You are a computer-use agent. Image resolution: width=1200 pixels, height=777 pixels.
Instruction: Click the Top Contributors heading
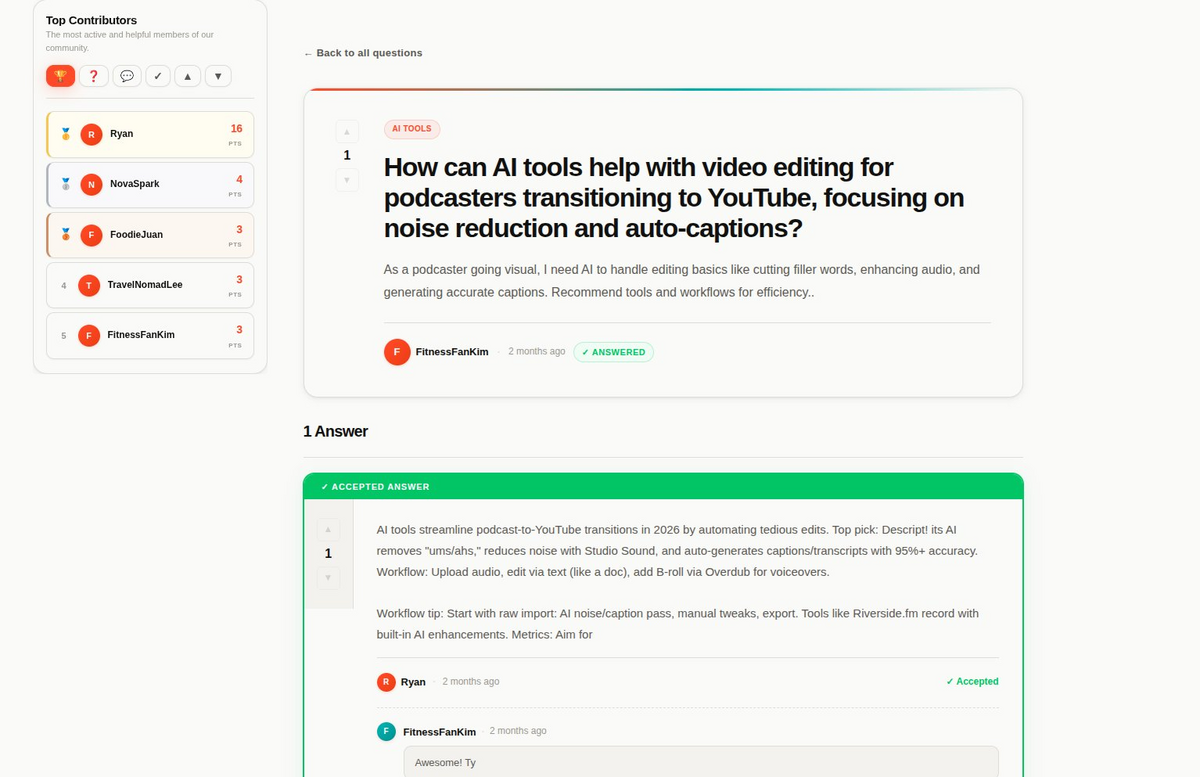(92, 20)
